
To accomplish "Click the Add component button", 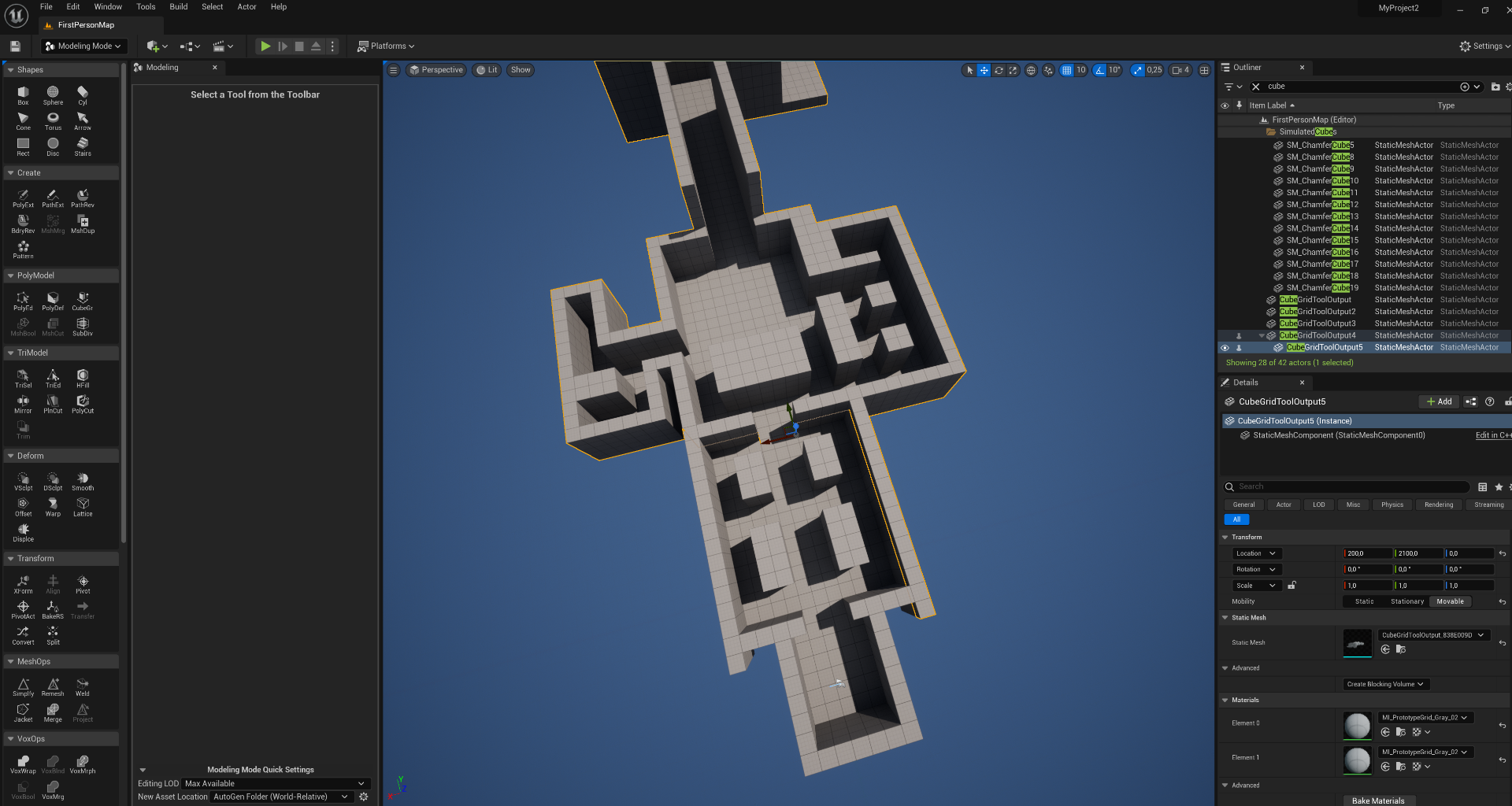I will pos(1439,401).
